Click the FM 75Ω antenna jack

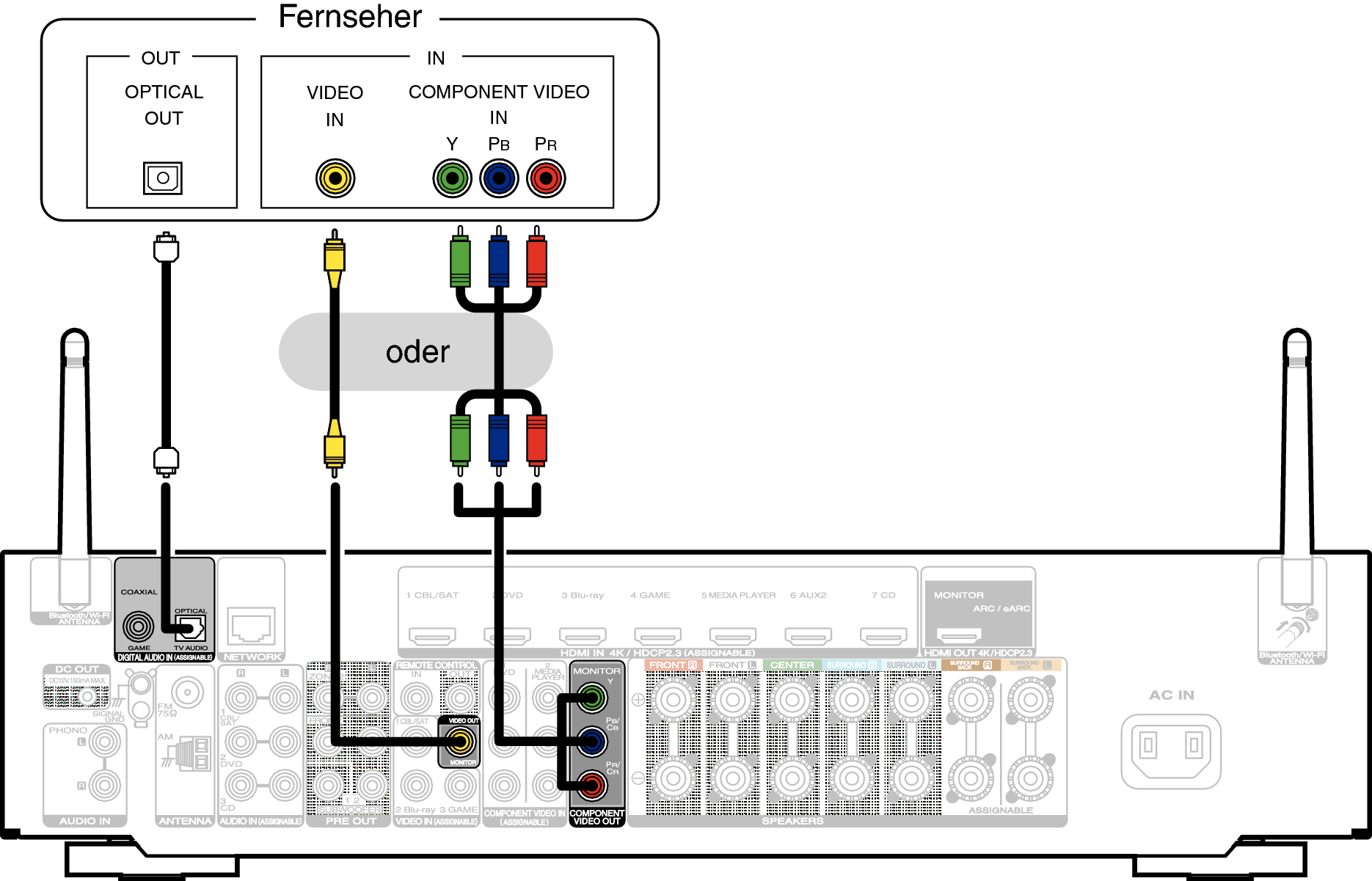[x=188, y=692]
